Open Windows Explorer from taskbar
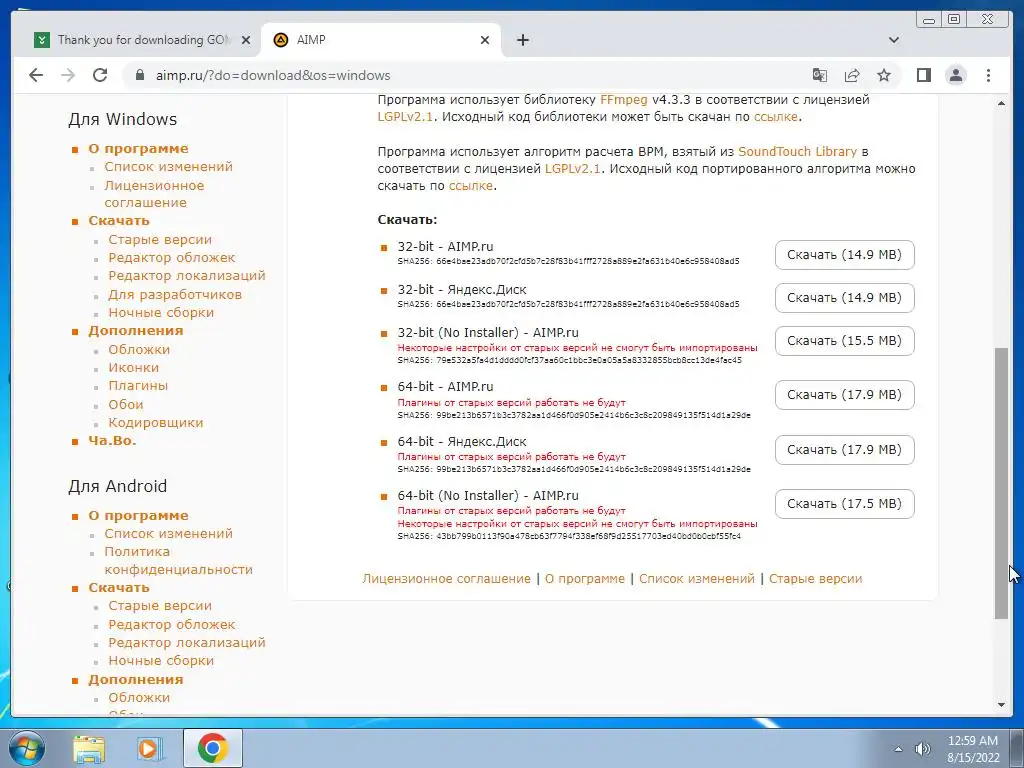 click(x=89, y=748)
